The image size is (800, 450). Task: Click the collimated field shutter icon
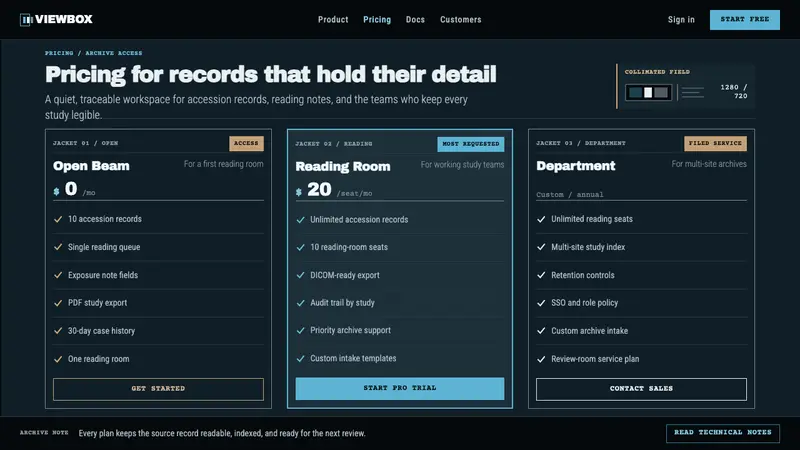coord(648,92)
